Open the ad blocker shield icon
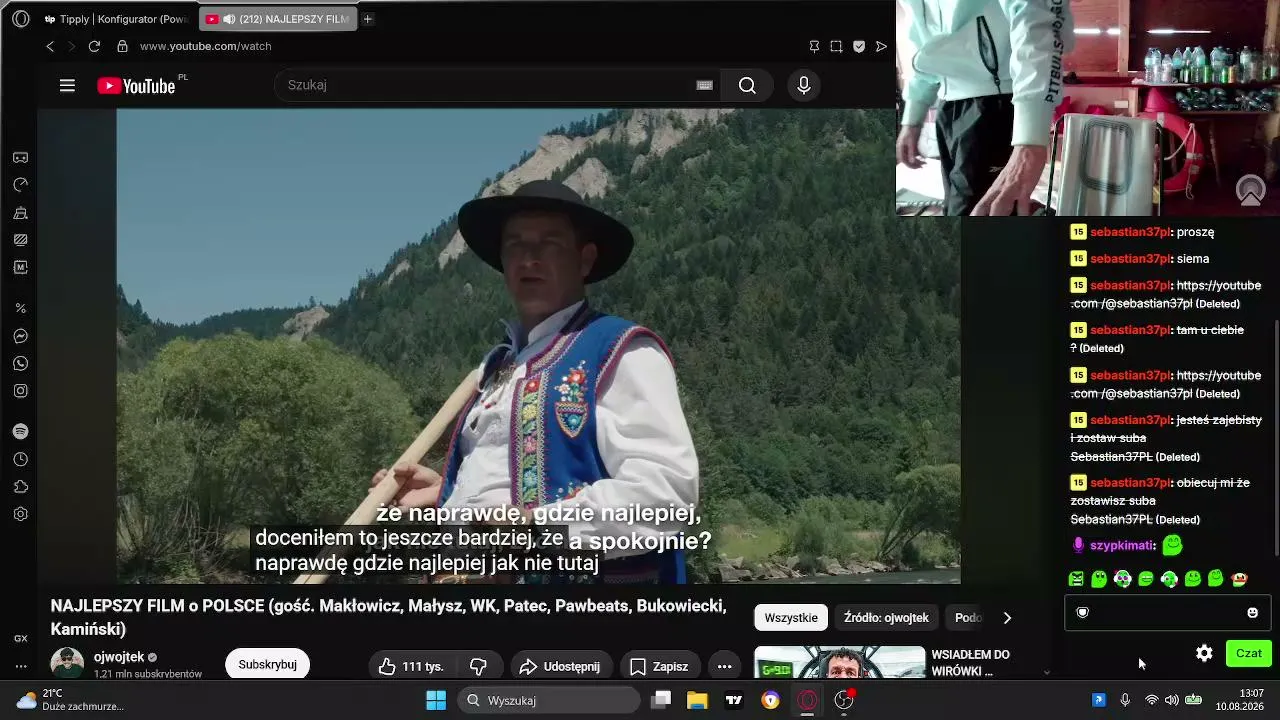The height and width of the screenshot is (720, 1280). tap(859, 46)
